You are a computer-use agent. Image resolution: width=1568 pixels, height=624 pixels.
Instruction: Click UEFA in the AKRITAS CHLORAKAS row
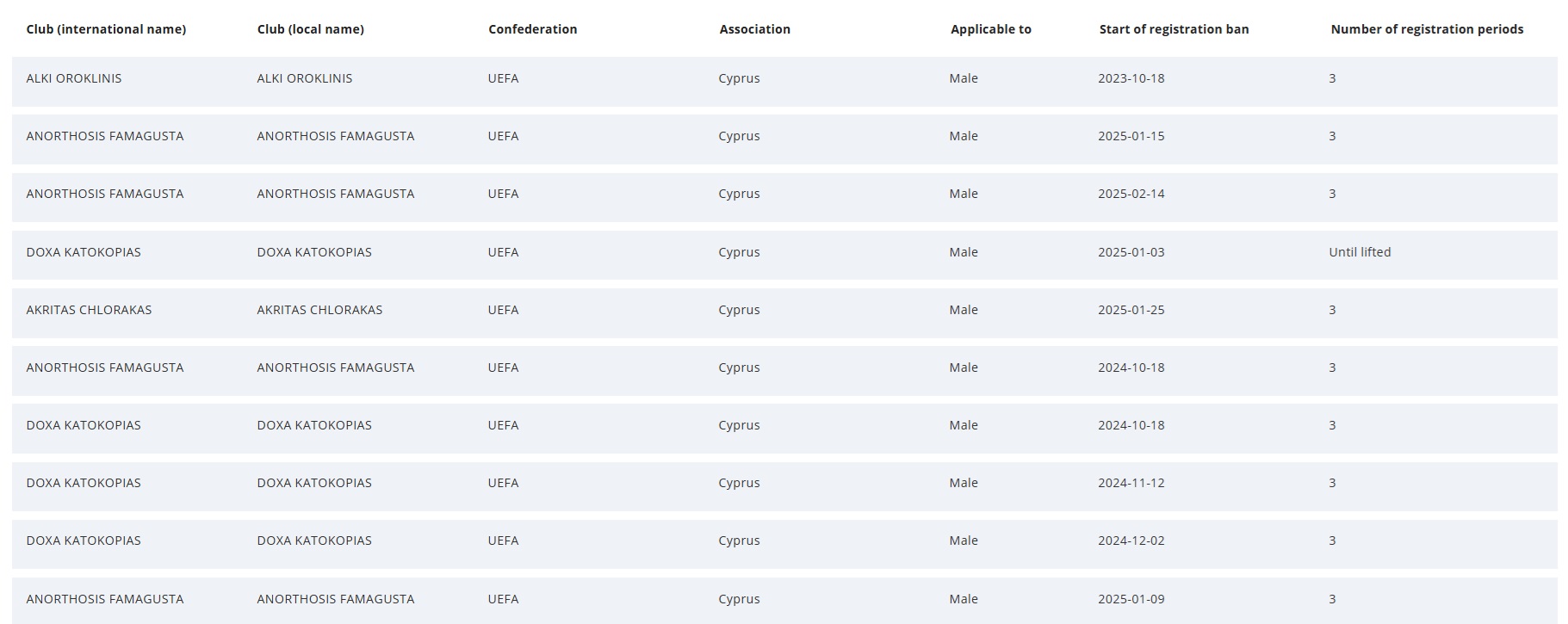503,310
